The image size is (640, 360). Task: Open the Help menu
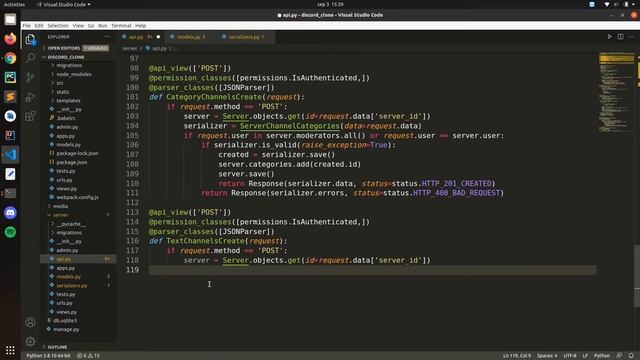pos(140,25)
